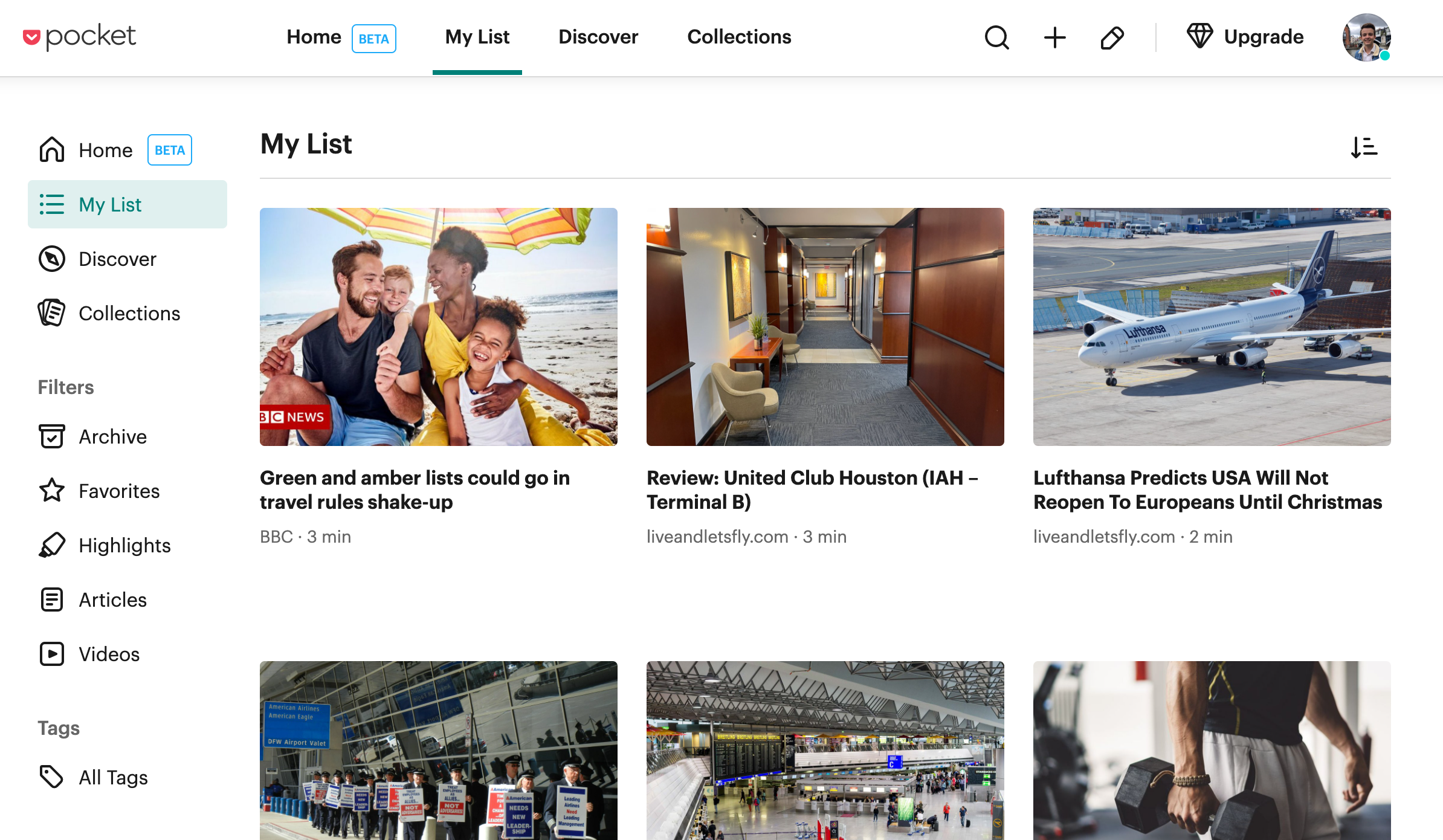Image resolution: width=1443 pixels, height=840 pixels.
Task: Open All Tags in the sidebar
Action: [113, 777]
